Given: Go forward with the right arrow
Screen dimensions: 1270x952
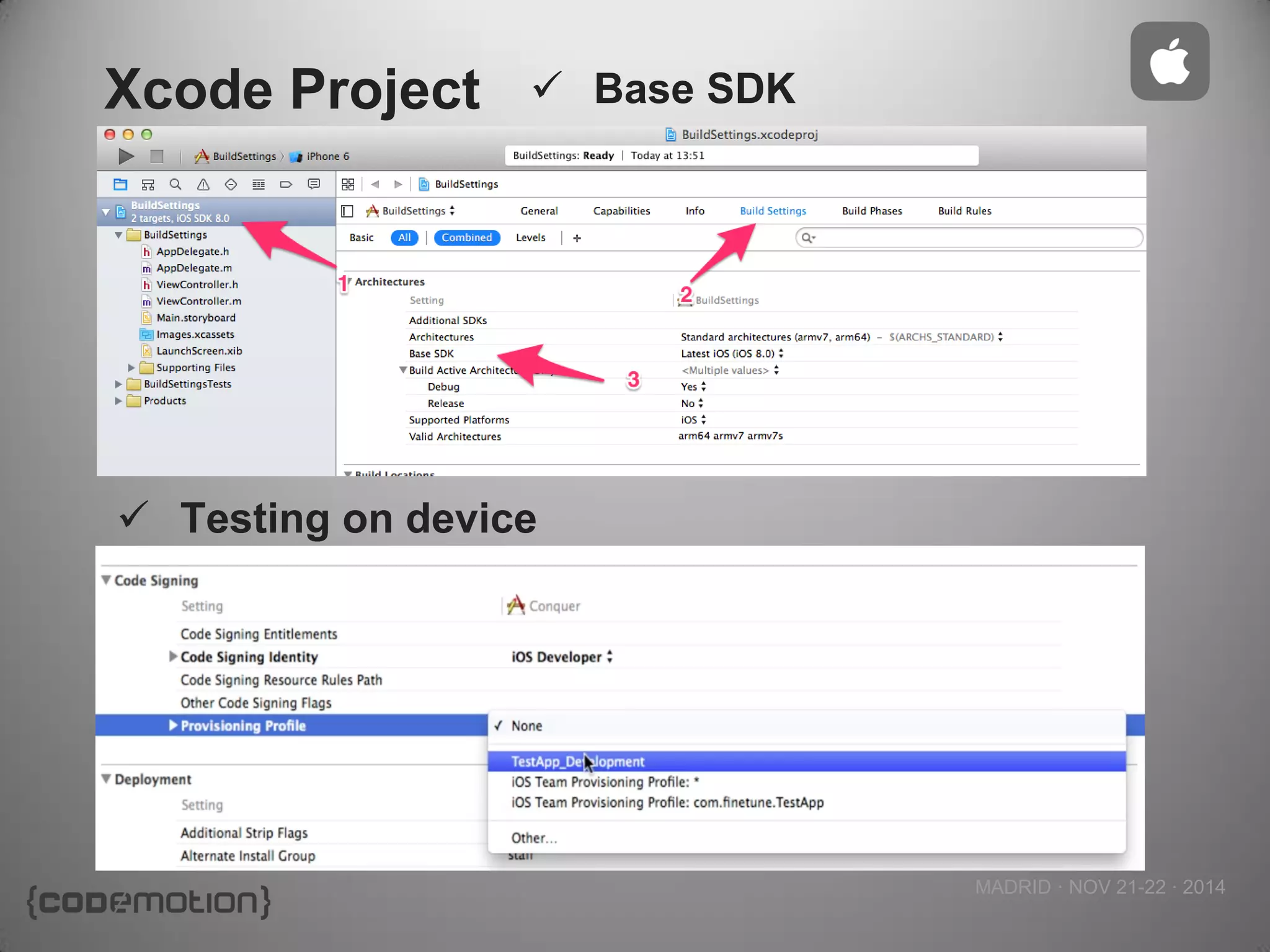Looking at the screenshot, I should (x=398, y=184).
